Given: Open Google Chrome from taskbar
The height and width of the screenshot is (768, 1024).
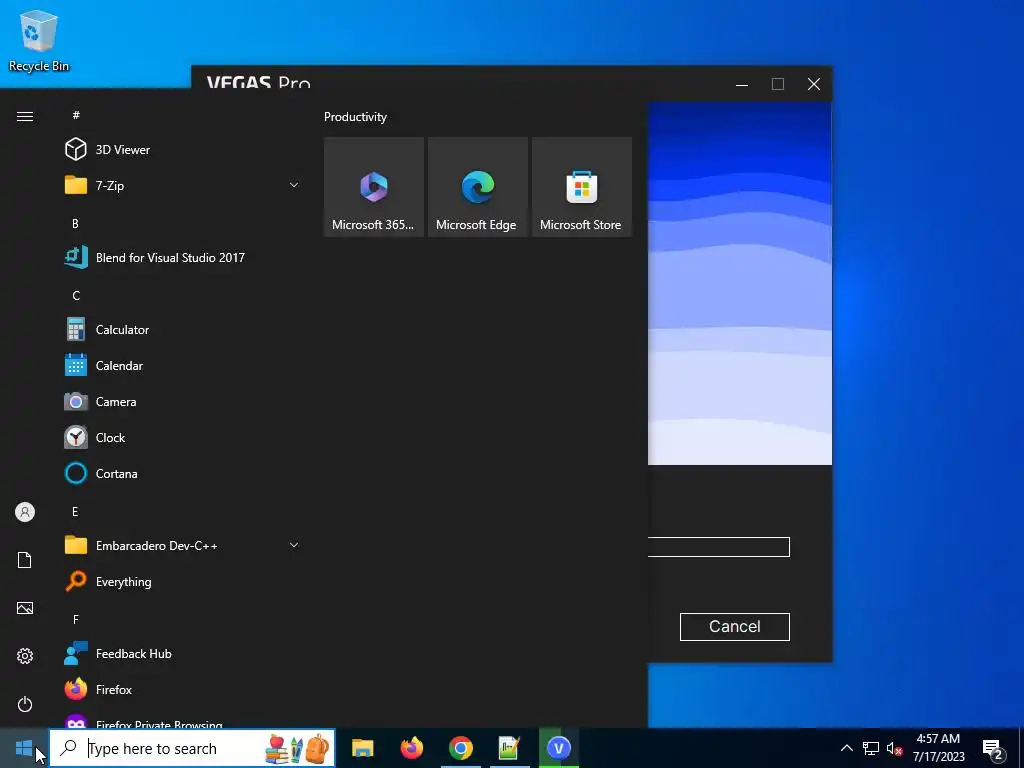Looking at the screenshot, I should pos(460,748).
